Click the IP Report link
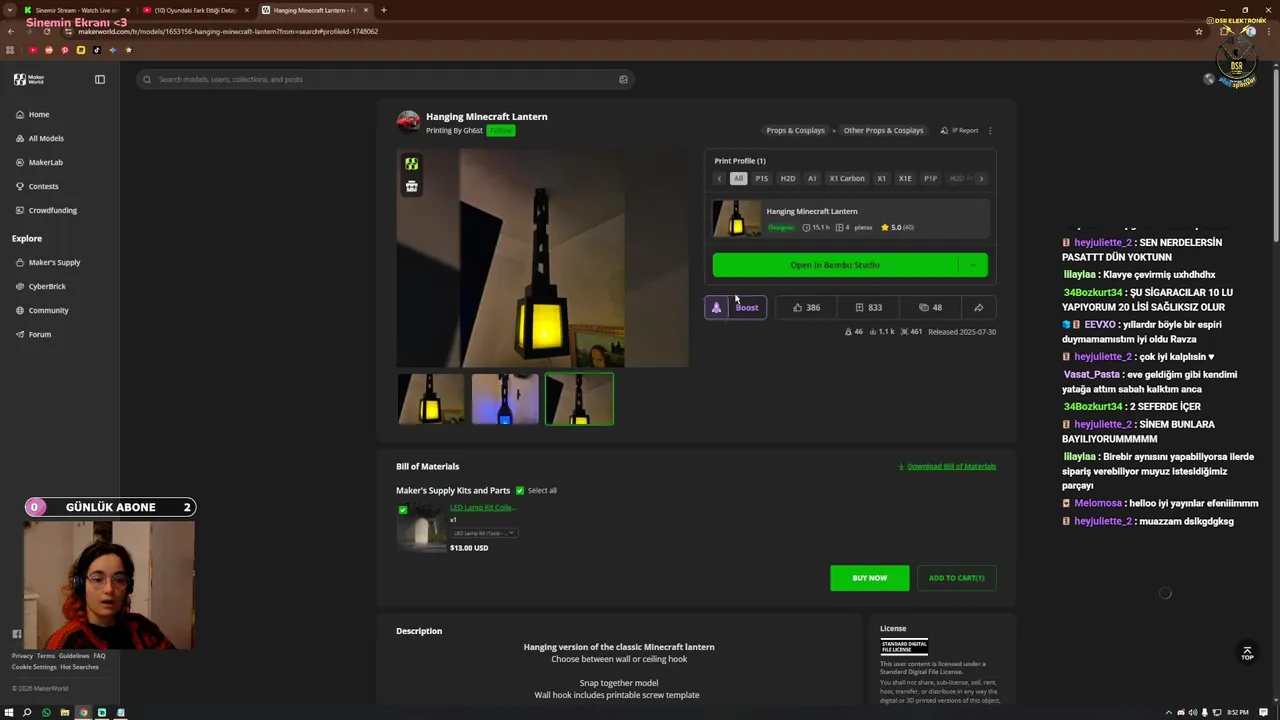 click(959, 130)
